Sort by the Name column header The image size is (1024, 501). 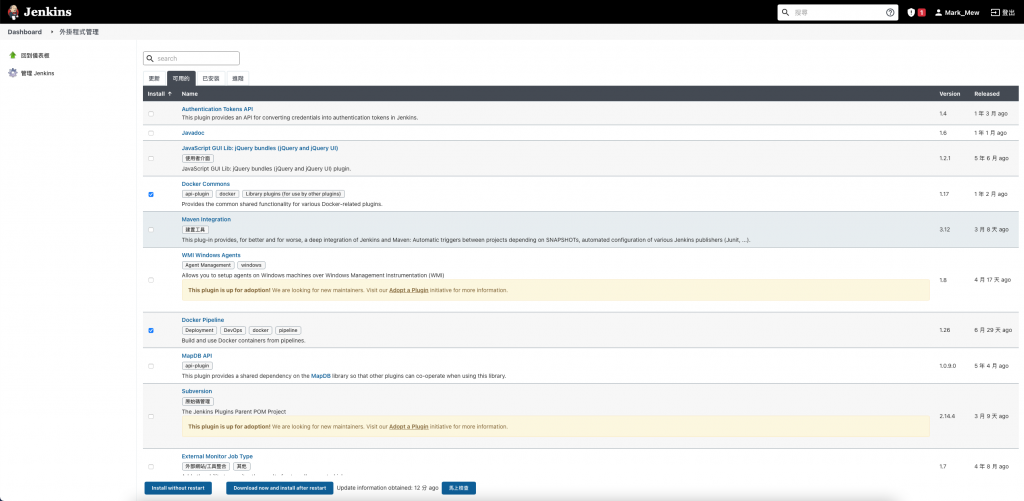(189, 93)
